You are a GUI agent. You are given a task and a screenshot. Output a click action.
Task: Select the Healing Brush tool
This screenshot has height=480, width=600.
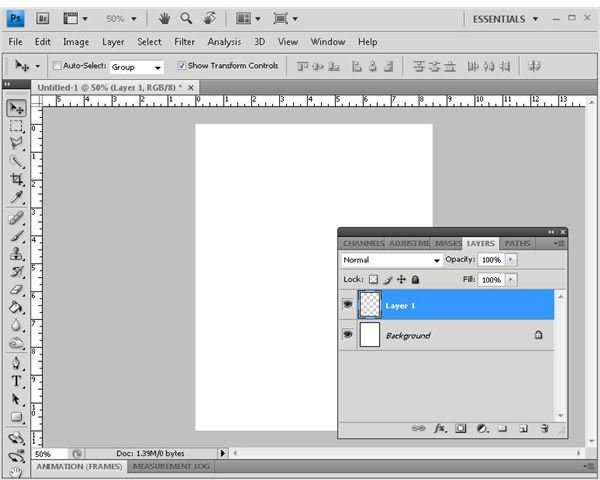[x=16, y=218]
